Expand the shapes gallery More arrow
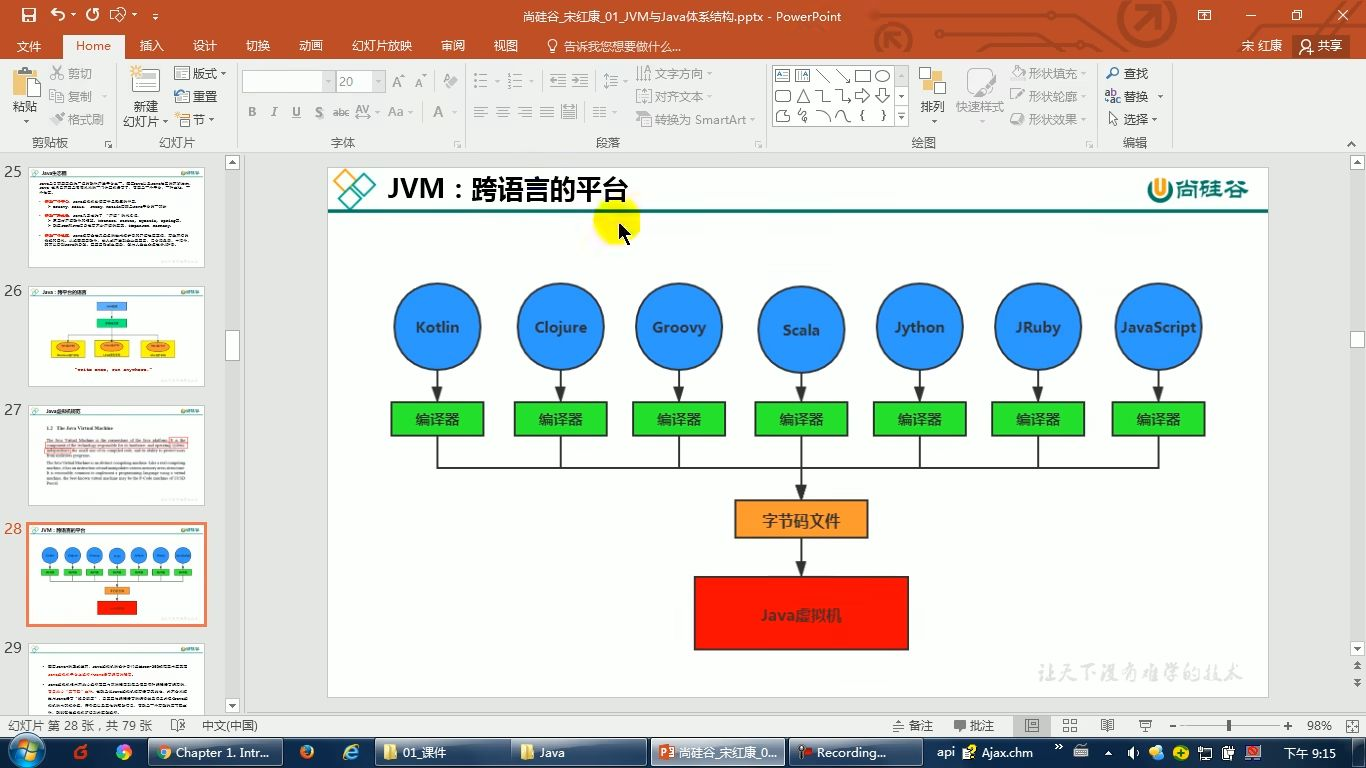1366x768 pixels. tap(901, 117)
